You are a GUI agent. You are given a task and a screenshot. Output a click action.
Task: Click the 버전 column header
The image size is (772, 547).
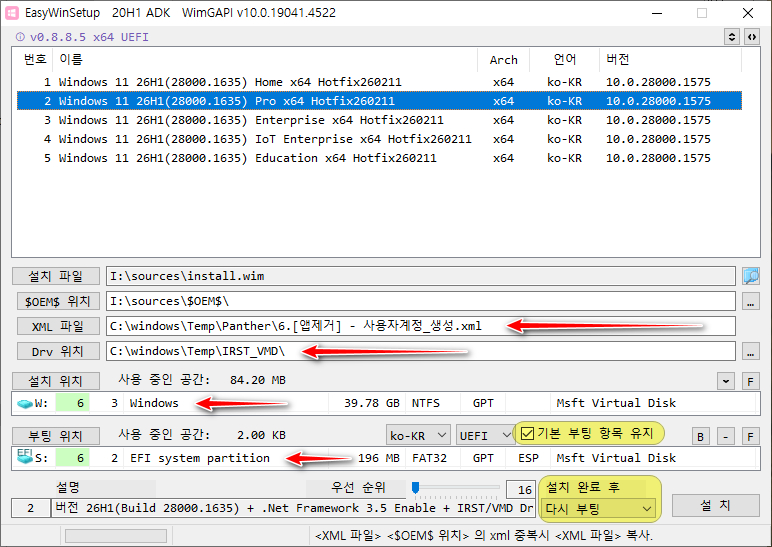670,60
